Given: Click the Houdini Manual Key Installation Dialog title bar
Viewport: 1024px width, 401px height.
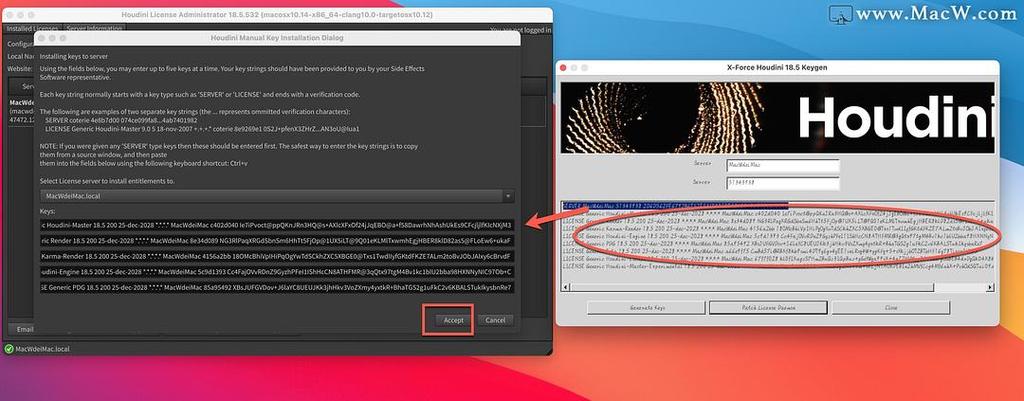Looking at the screenshot, I should (x=277, y=38).
